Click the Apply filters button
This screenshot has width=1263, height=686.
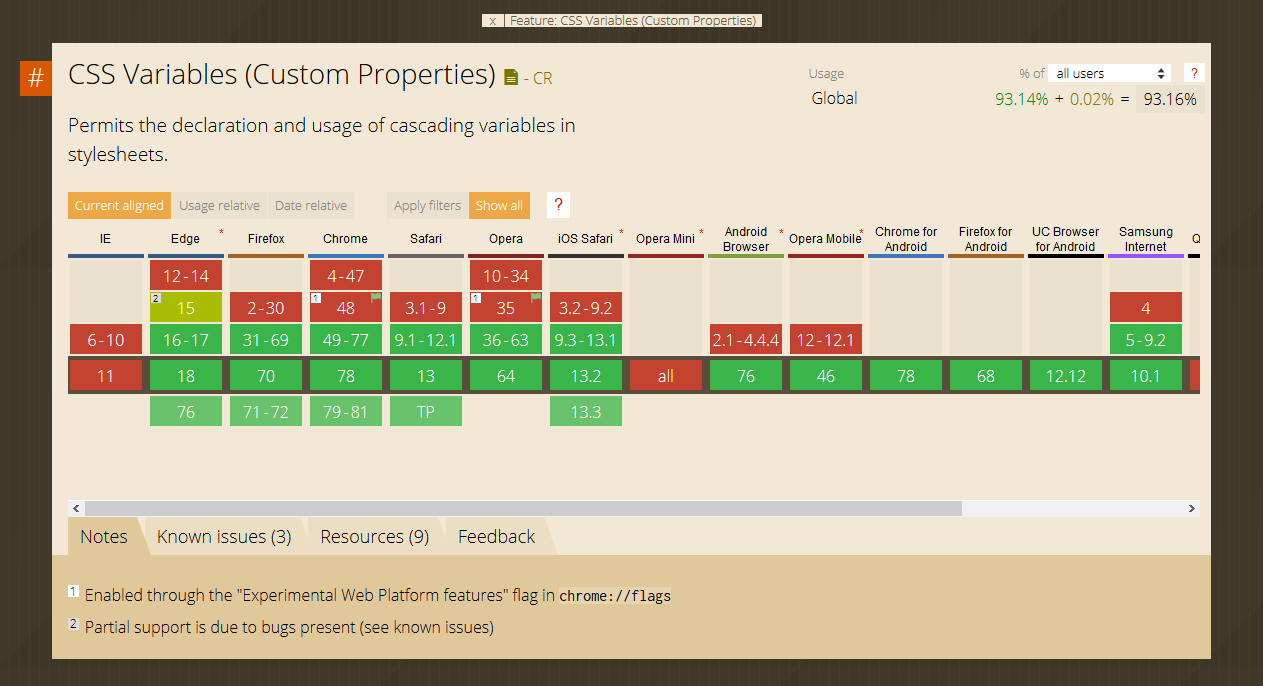tap(426, 204)
